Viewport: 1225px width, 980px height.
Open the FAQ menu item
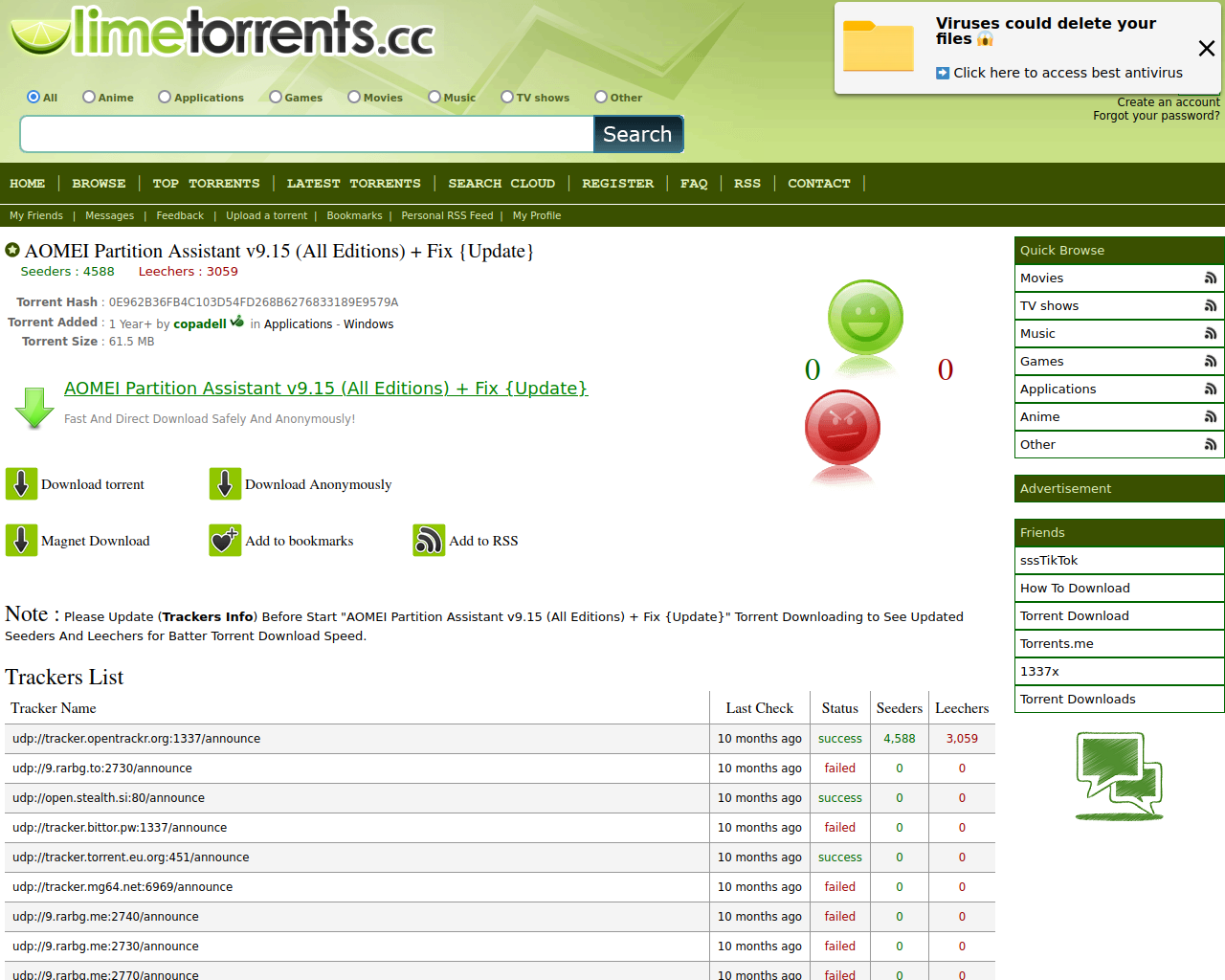pyautogui.click(x=694, y=183)
